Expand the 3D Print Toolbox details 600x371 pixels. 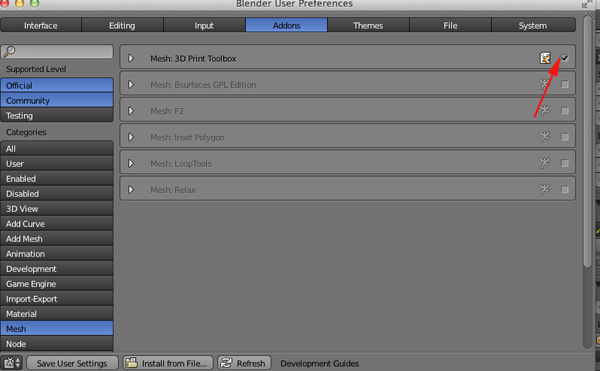(131, 58)
